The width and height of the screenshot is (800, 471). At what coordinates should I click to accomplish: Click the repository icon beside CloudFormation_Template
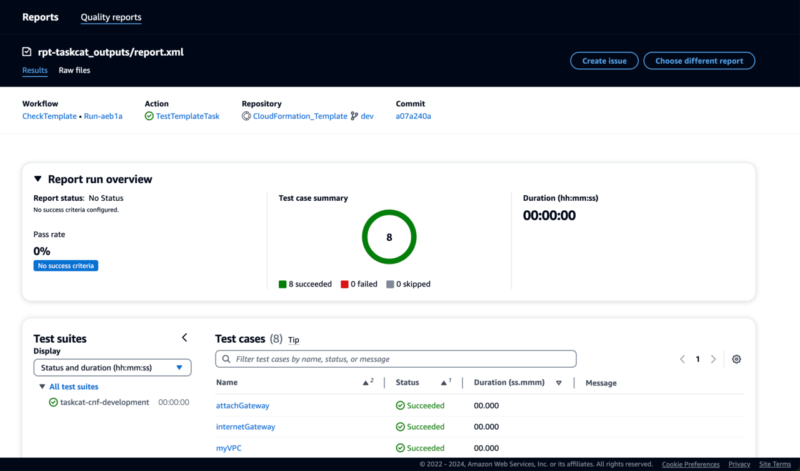(246, 116)
